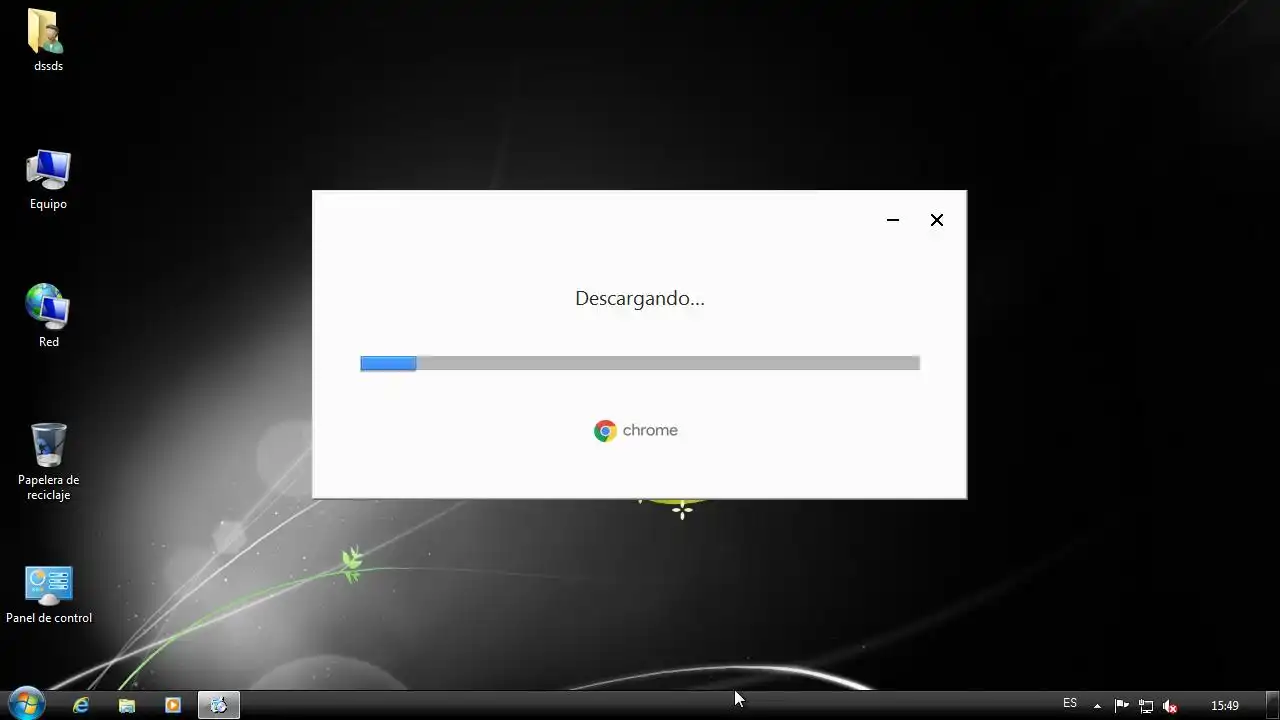The image size is (1280, 720).
Task: Select the Panel de control desktop icon
Action: [48, 596]
